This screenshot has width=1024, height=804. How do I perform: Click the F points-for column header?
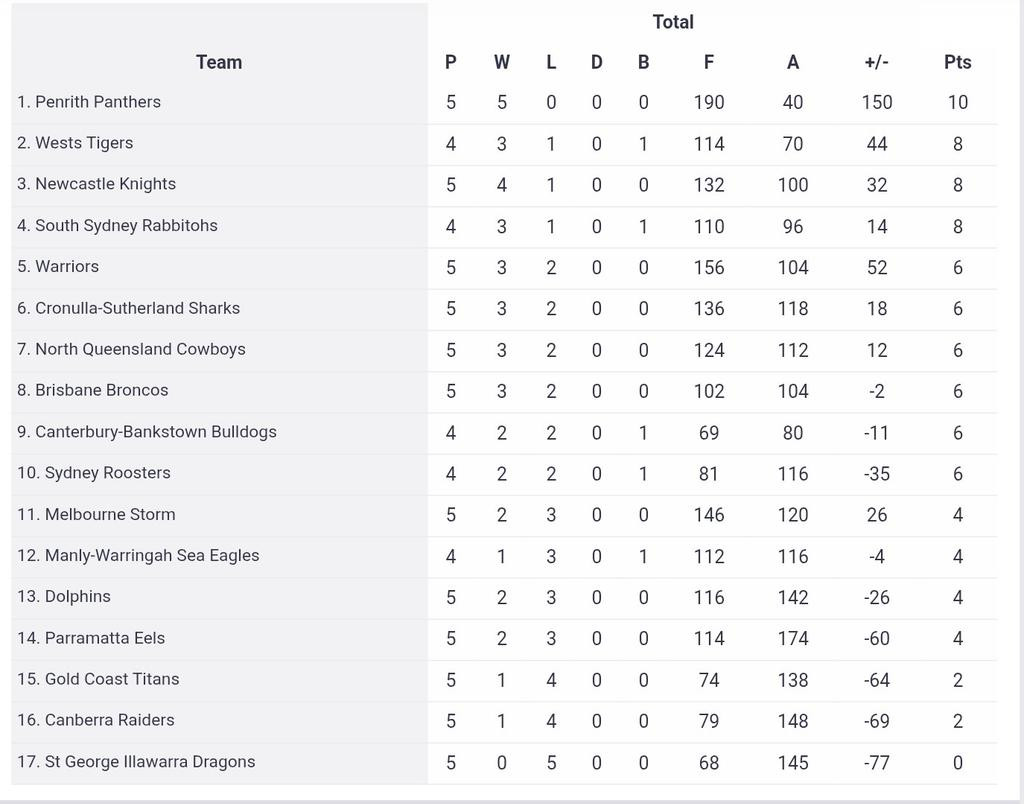coord(708,62)
